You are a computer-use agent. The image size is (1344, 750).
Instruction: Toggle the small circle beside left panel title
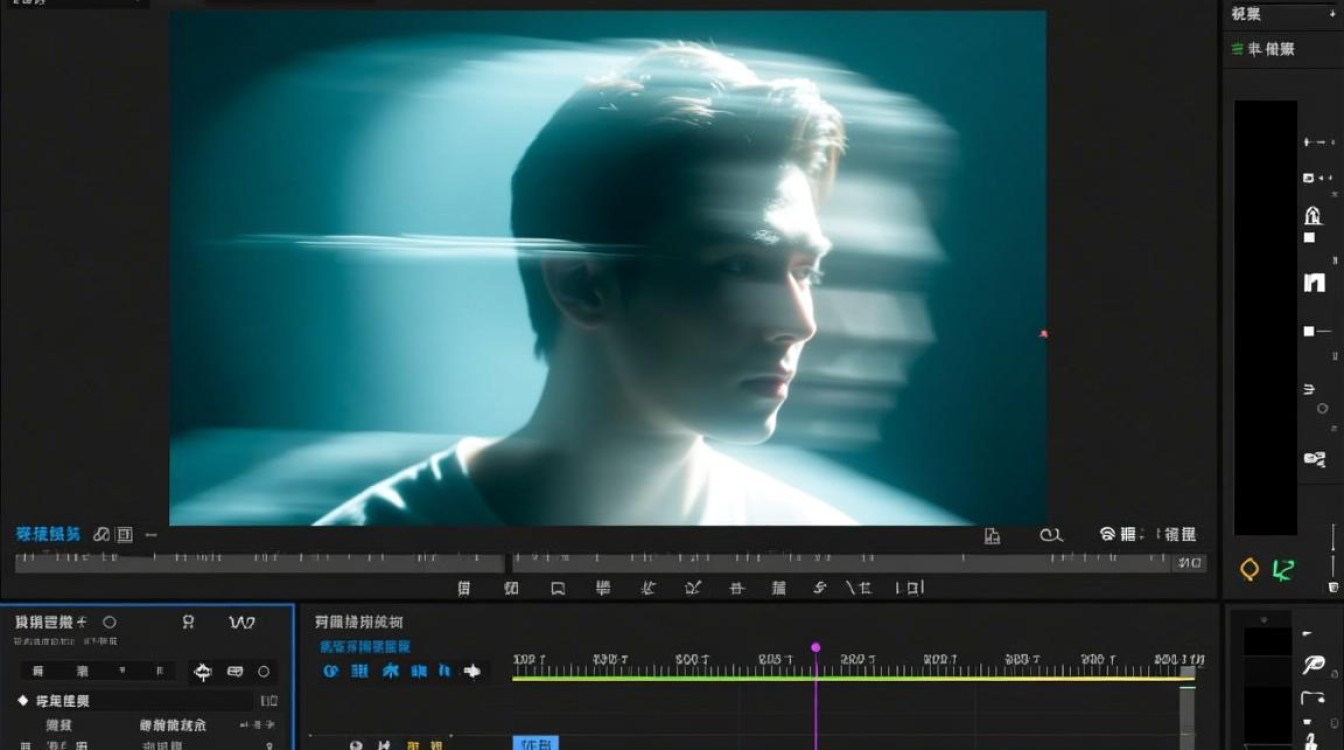pos(109,622)
